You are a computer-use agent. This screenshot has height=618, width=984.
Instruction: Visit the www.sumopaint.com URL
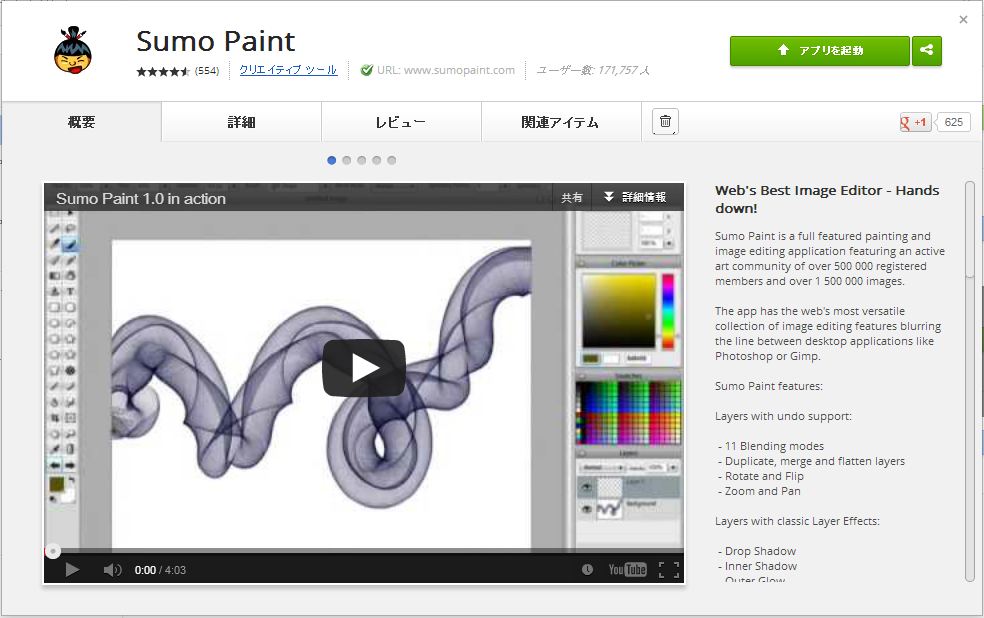tap(446, 70)
